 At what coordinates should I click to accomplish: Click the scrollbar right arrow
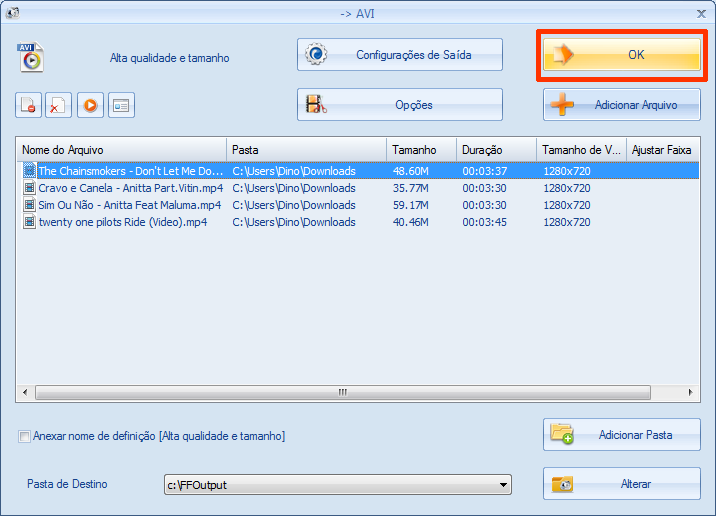(x=690, y=392)
